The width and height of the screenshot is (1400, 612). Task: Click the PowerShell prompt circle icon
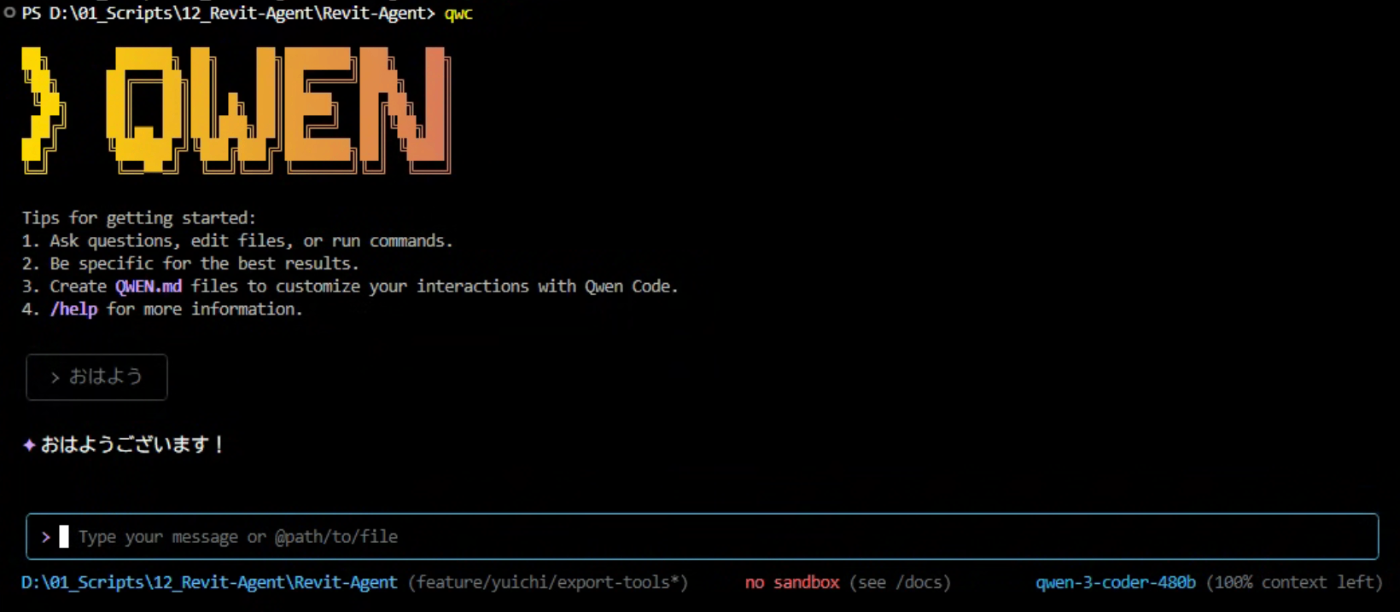[9, 14]
